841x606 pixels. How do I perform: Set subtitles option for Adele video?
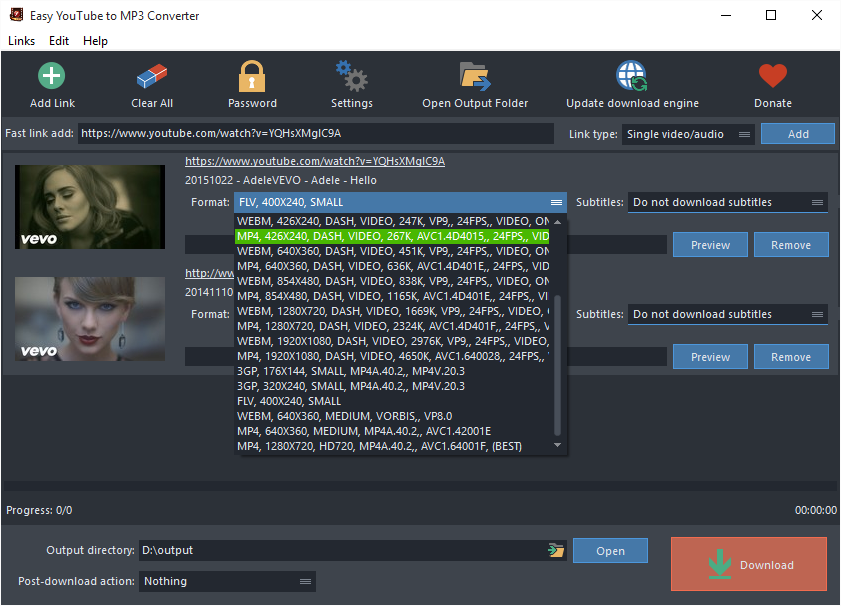click(727, 201)
